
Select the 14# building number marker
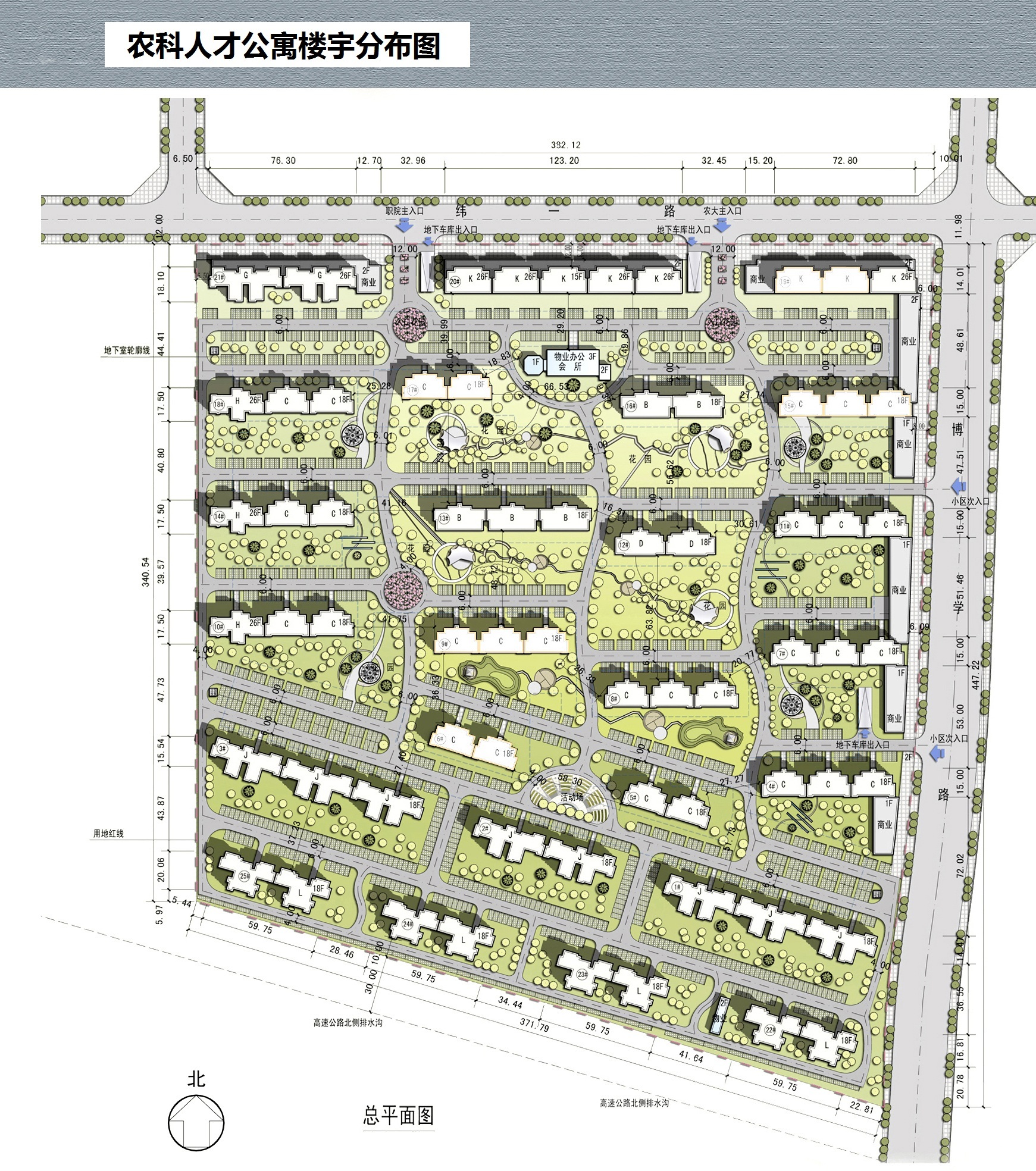click(219, 516)
